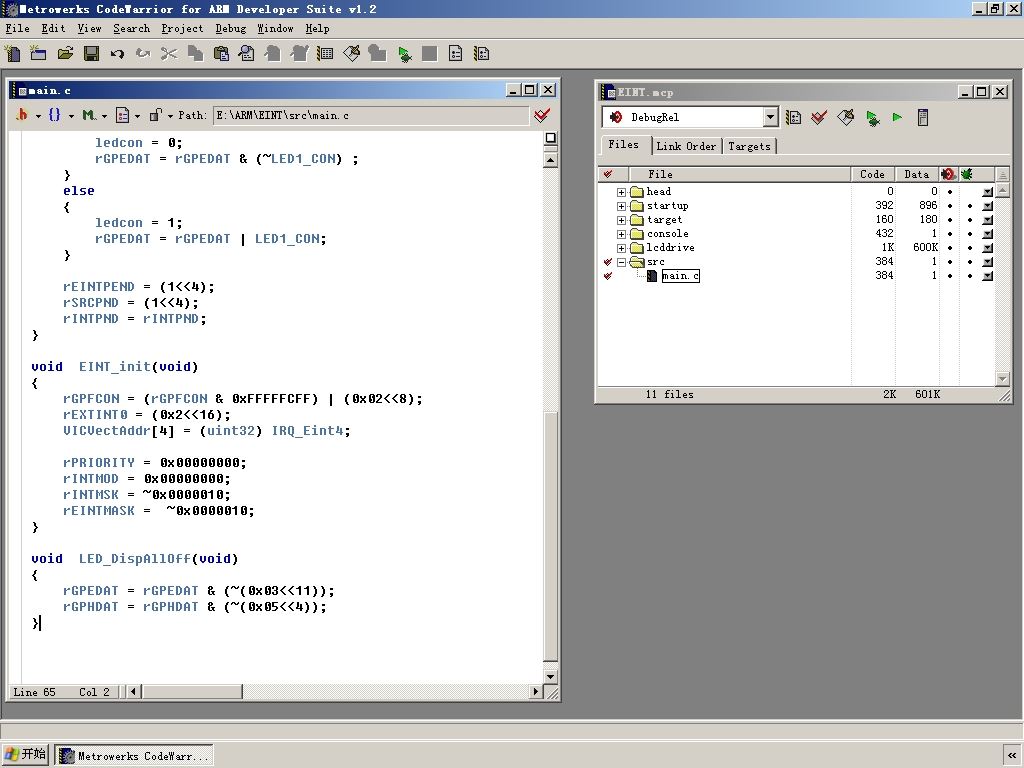Click the Copy icon in main toolbar
Image resolution: width=1024 pixels, height=768 pixels.
point(195,54)
